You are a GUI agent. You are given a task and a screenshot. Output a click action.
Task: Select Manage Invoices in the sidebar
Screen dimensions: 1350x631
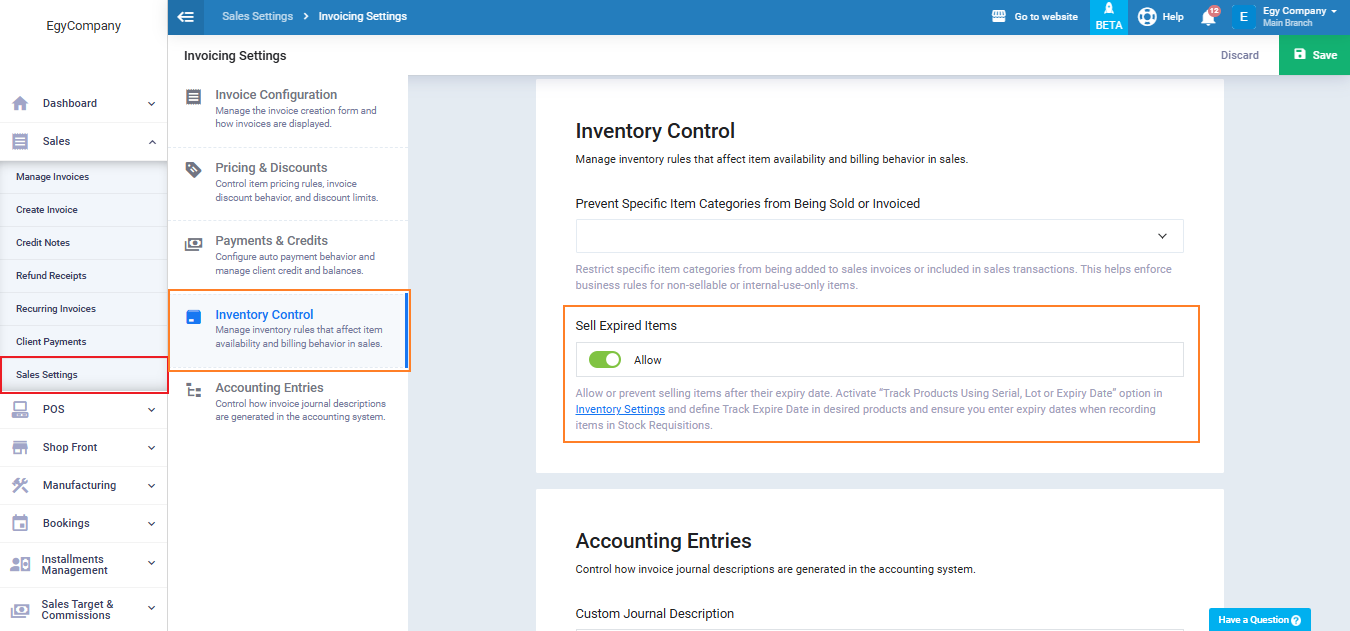(52, 177)
